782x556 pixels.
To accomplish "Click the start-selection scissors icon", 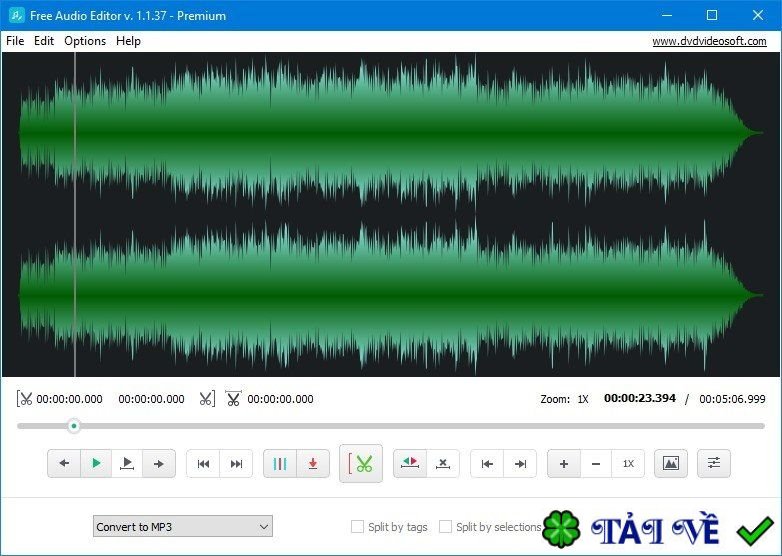I will coord(24,398).
